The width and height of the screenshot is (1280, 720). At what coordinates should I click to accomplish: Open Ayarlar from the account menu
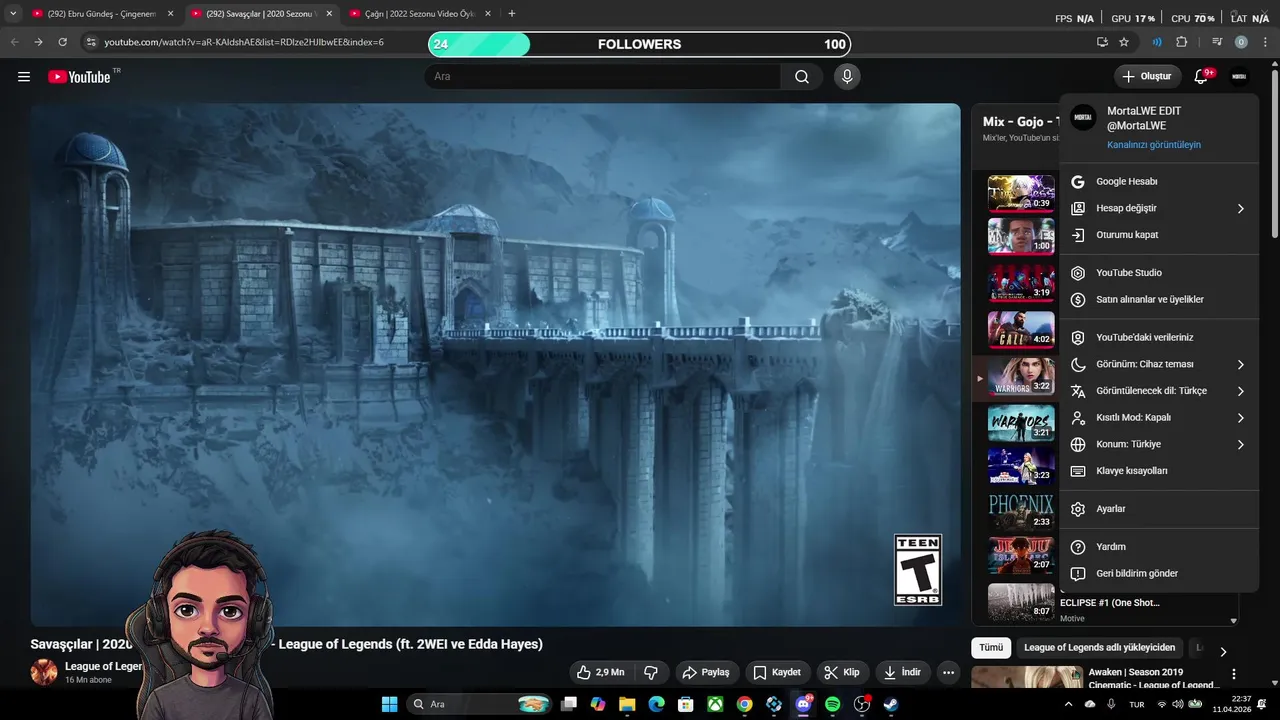point(1159,509)
